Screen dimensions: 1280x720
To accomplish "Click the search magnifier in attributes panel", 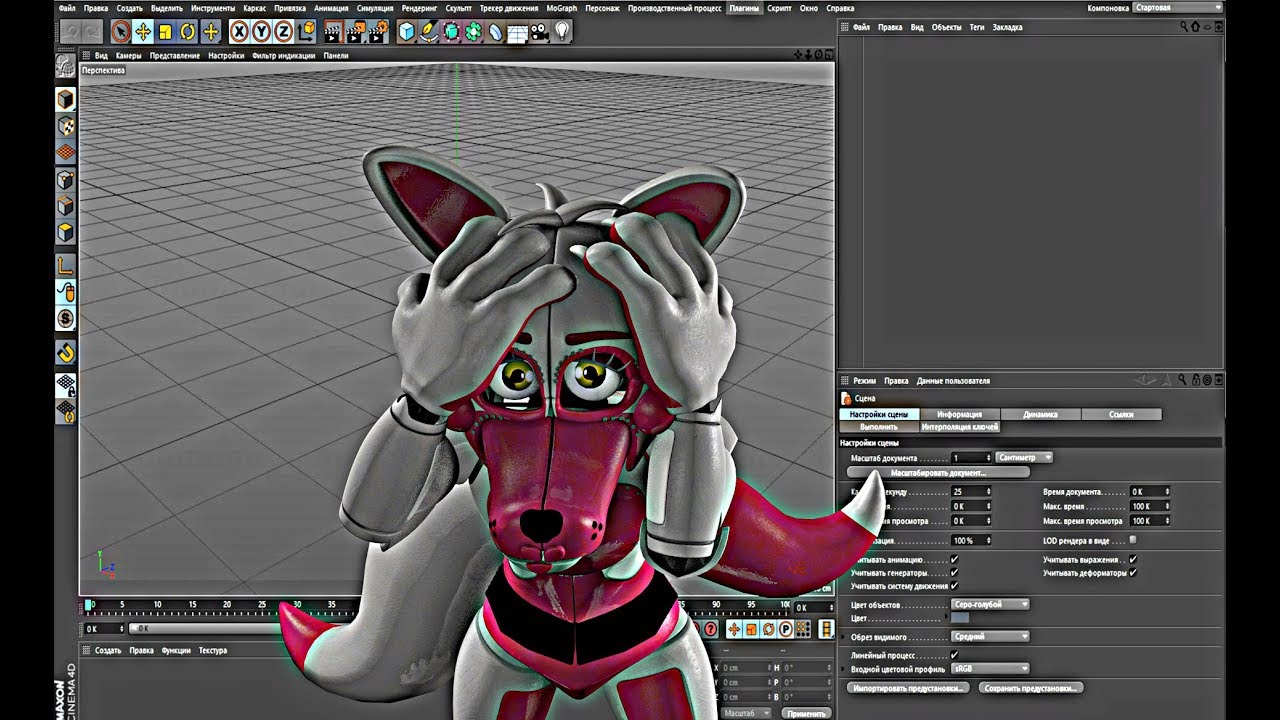I will 1182,380.
